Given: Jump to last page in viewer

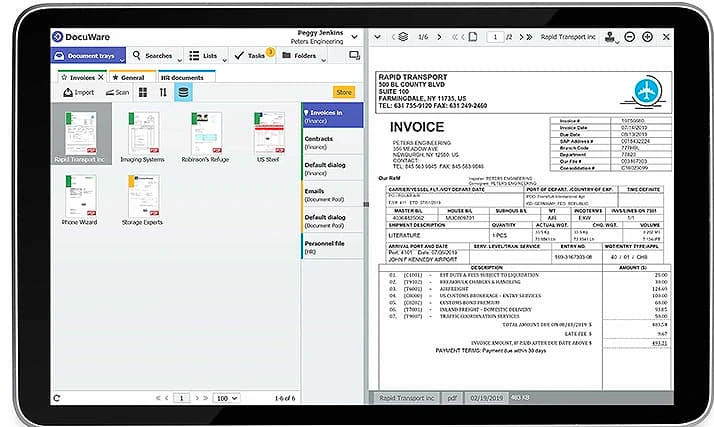Looking at the screenshot, I should click(x=529, y=37).
